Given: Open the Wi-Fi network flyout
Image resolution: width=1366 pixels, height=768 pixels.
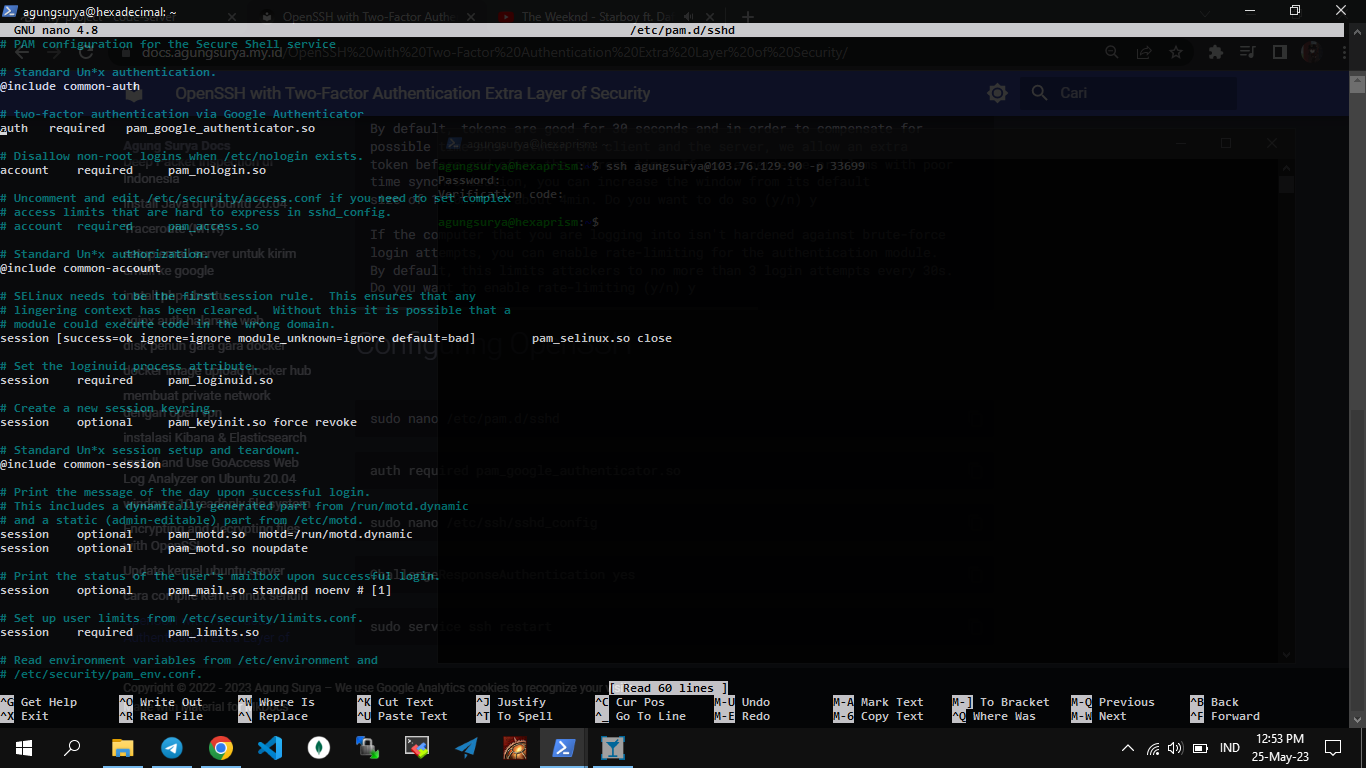Looking at the screenshot, I should (1152, 748).
